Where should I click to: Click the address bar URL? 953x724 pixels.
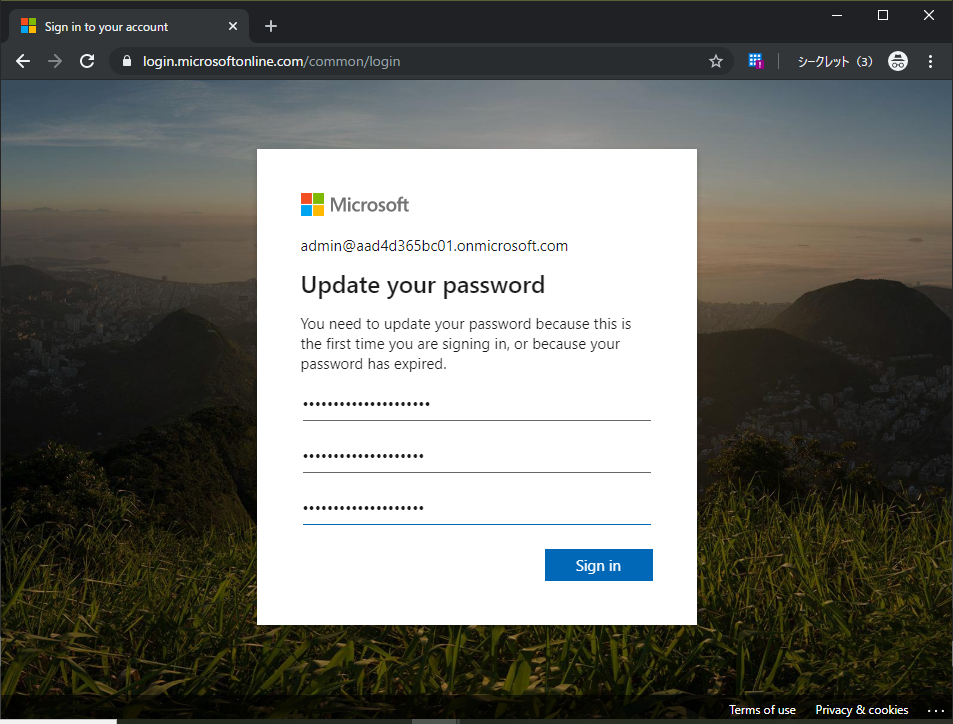point(271,61)
